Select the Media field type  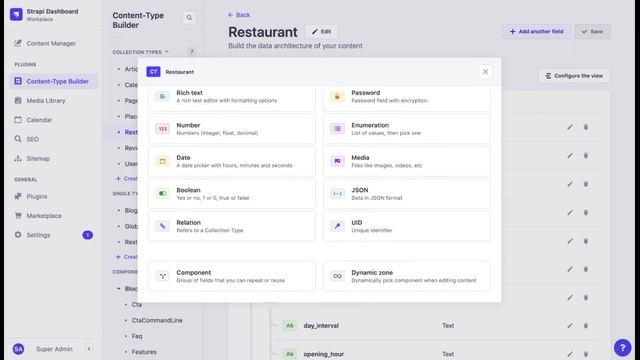click(407, 161)
